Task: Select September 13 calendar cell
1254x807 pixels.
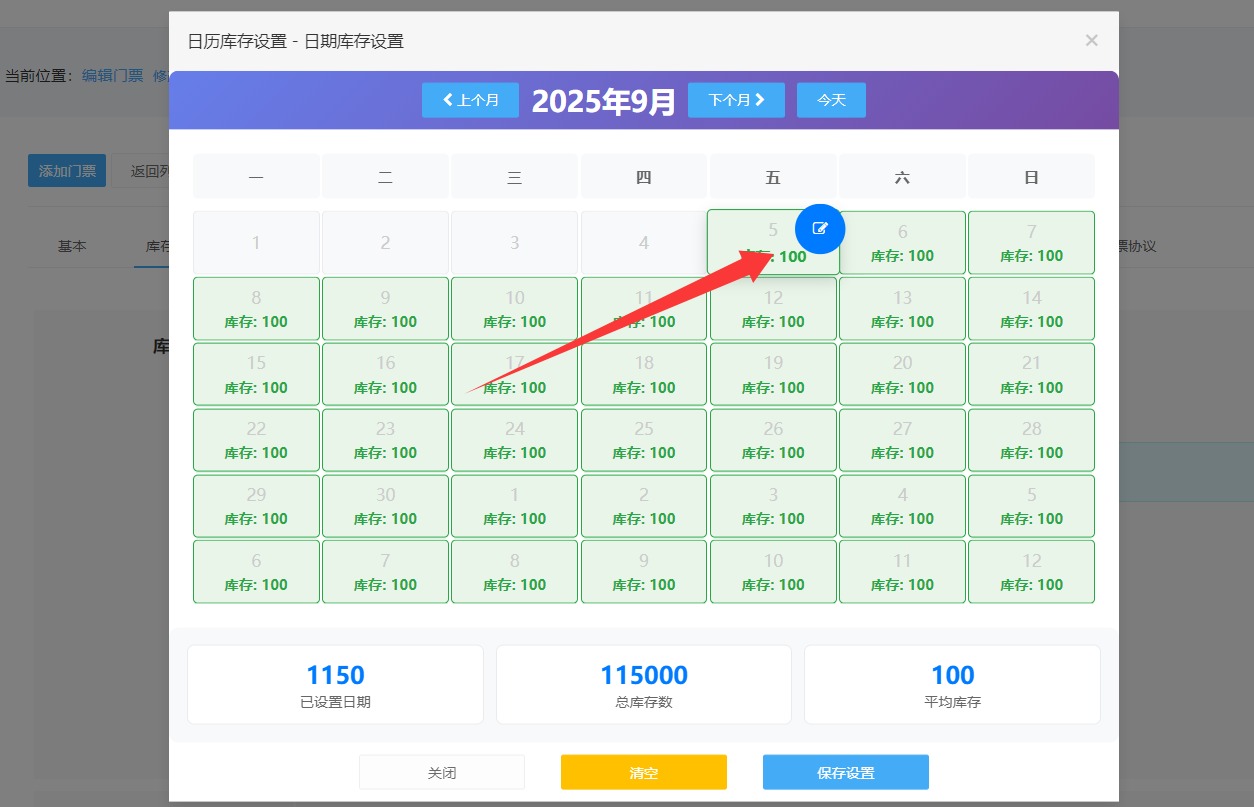Action: coord(902,309)
